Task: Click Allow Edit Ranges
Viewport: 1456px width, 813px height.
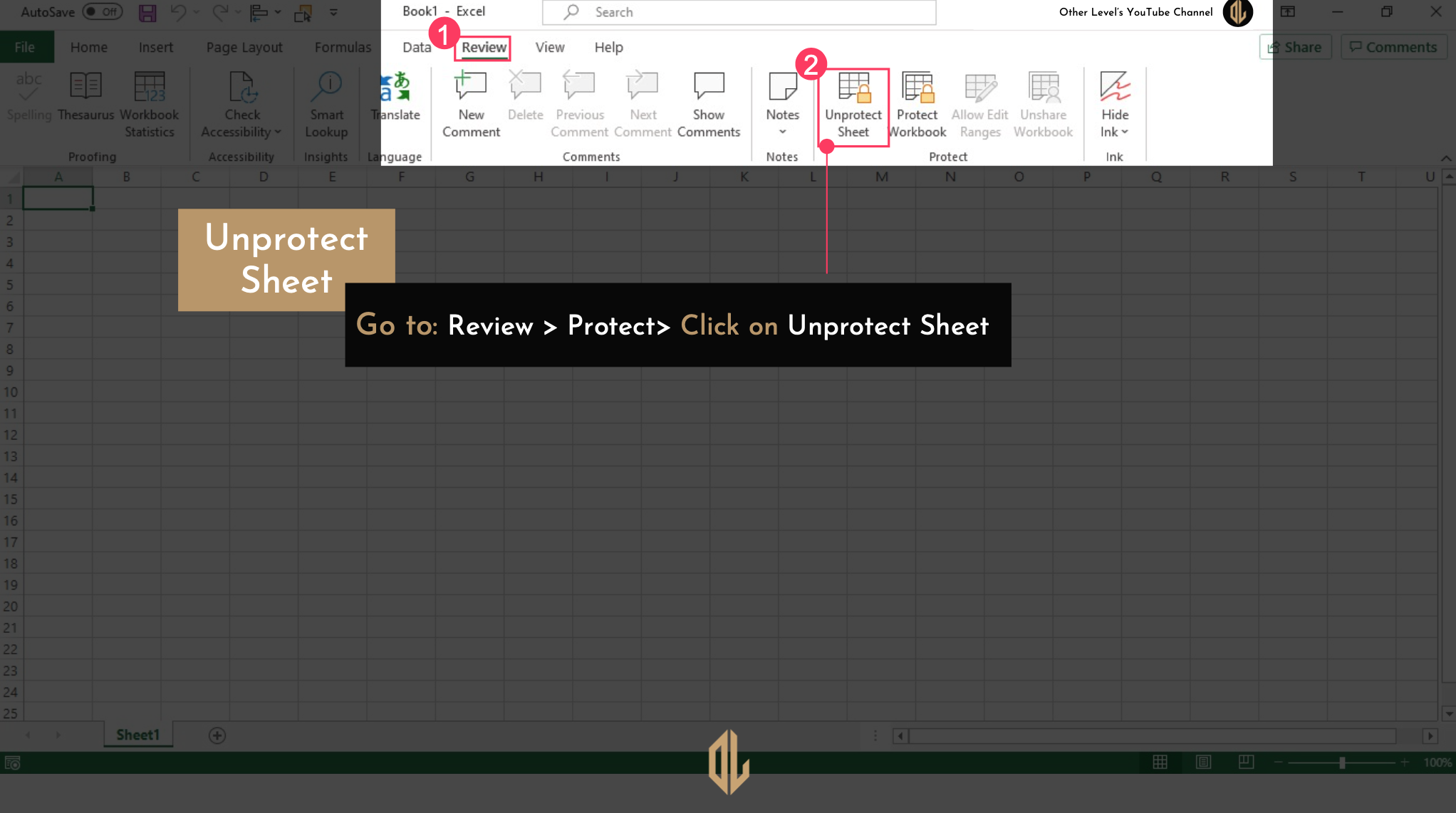Action: (980, 104)
